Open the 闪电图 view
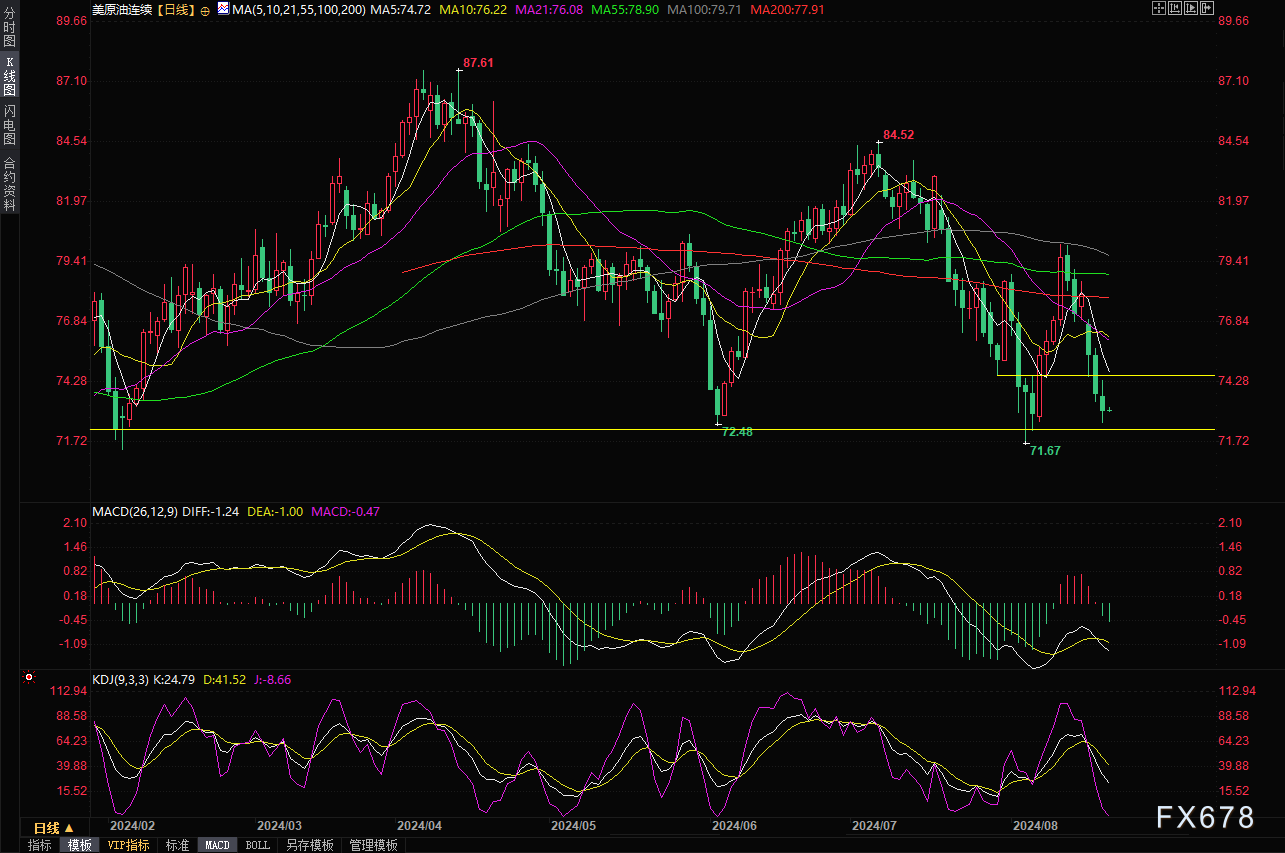This screenshot has height=853, width=1285. (x=10, y=124)
